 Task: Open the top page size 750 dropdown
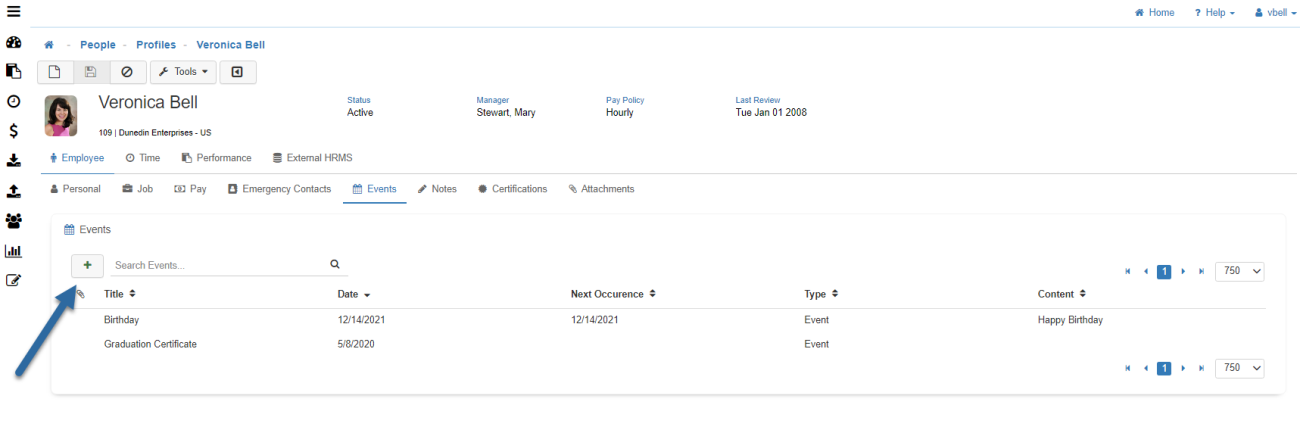point(1239,271)
